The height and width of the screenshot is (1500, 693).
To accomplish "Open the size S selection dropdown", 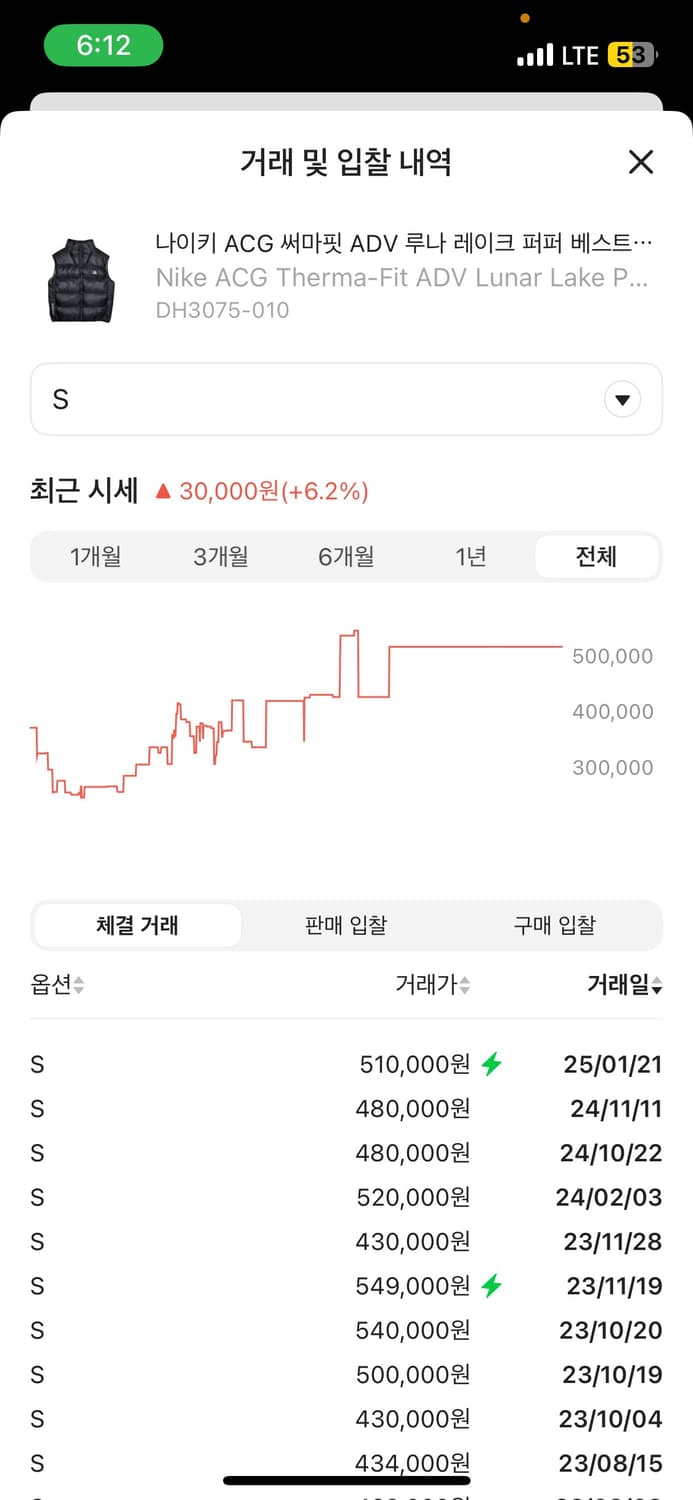I will click(346, 399).
